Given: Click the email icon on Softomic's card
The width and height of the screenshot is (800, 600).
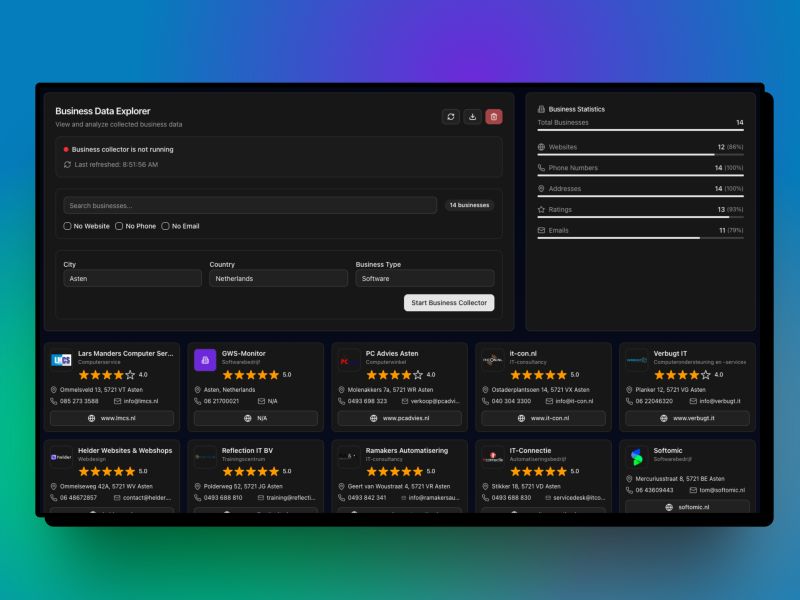Looking at the screenshot, I should [693, 489].
